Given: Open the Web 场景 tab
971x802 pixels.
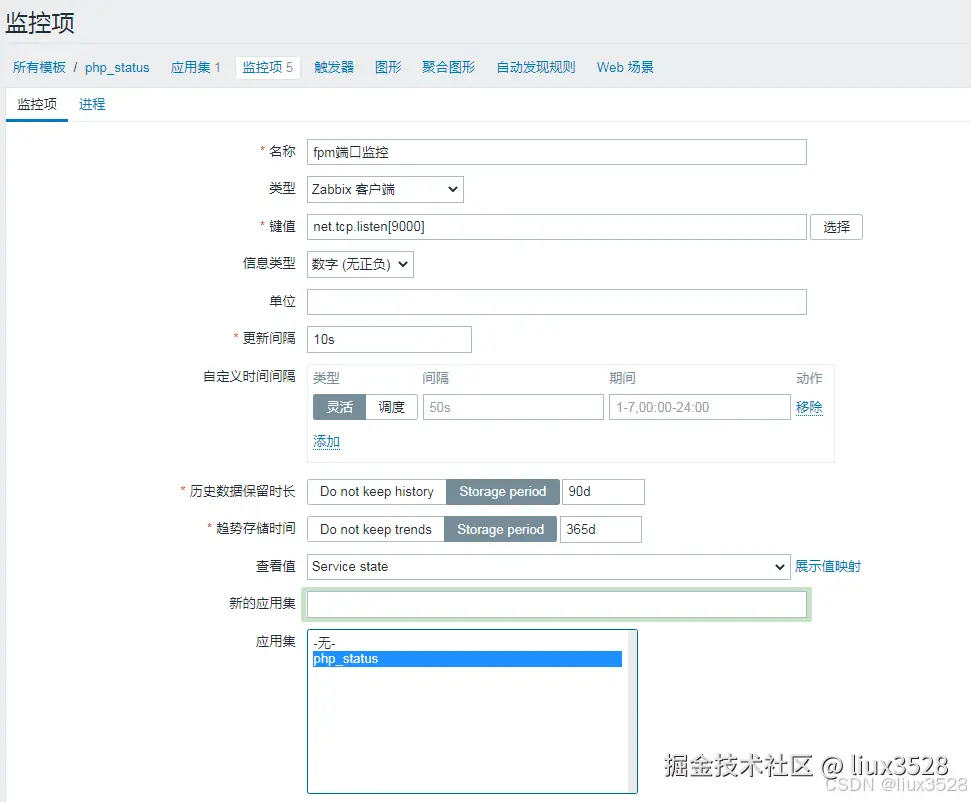Looking at the screenshot, I should [x=624, y=67].
